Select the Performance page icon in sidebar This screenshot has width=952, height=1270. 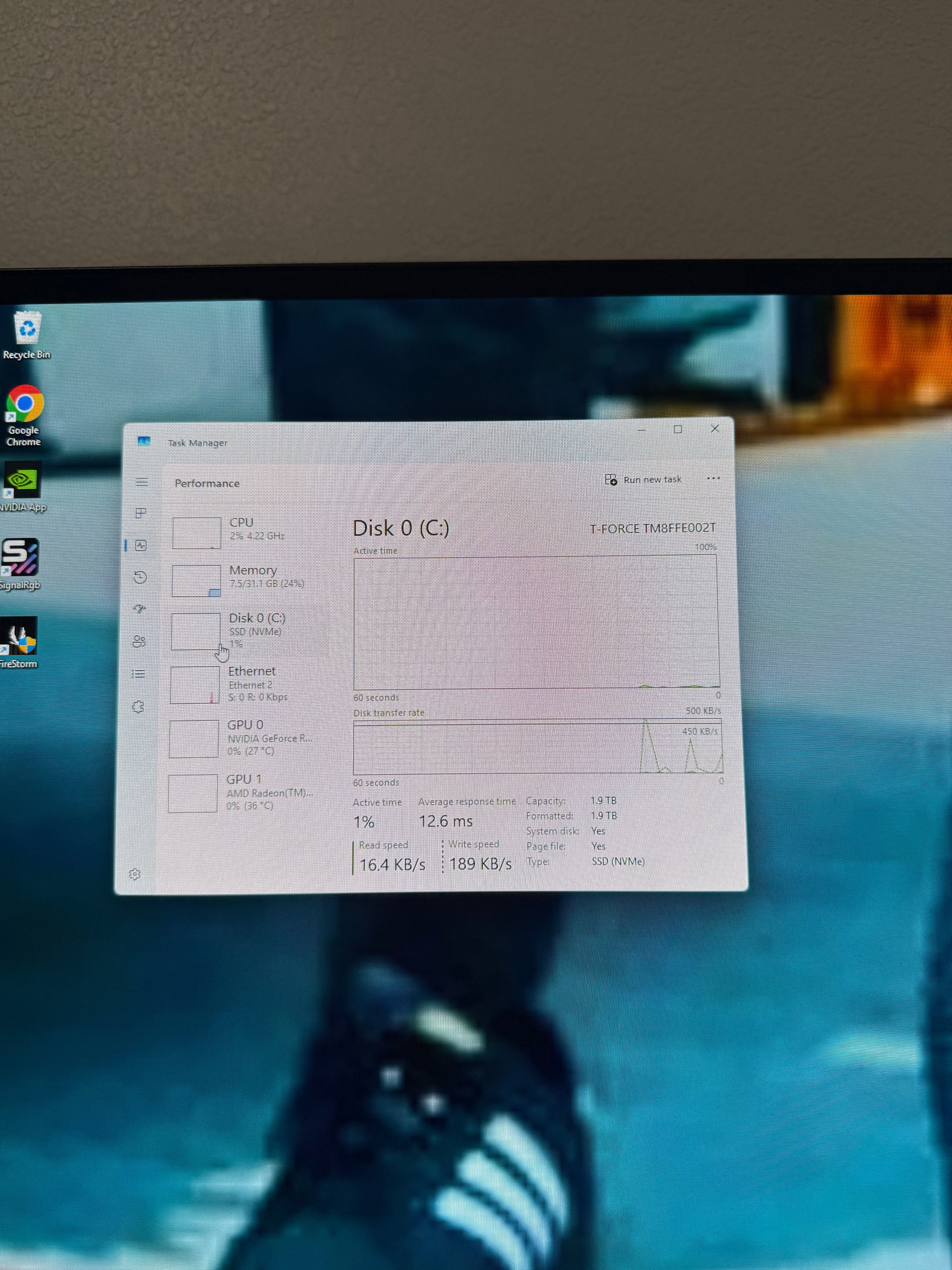pos(141,545)
